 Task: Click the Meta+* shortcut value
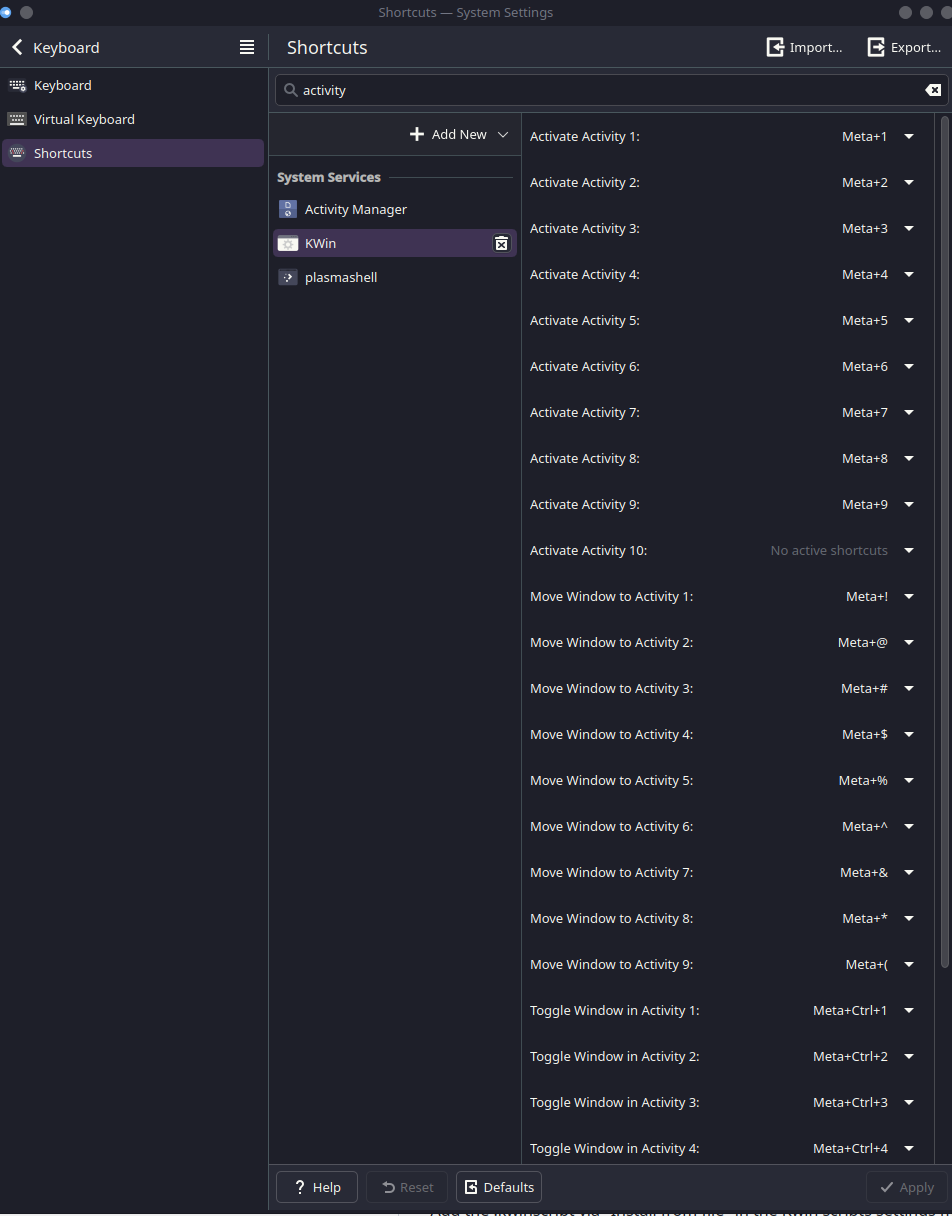point(865,918)
